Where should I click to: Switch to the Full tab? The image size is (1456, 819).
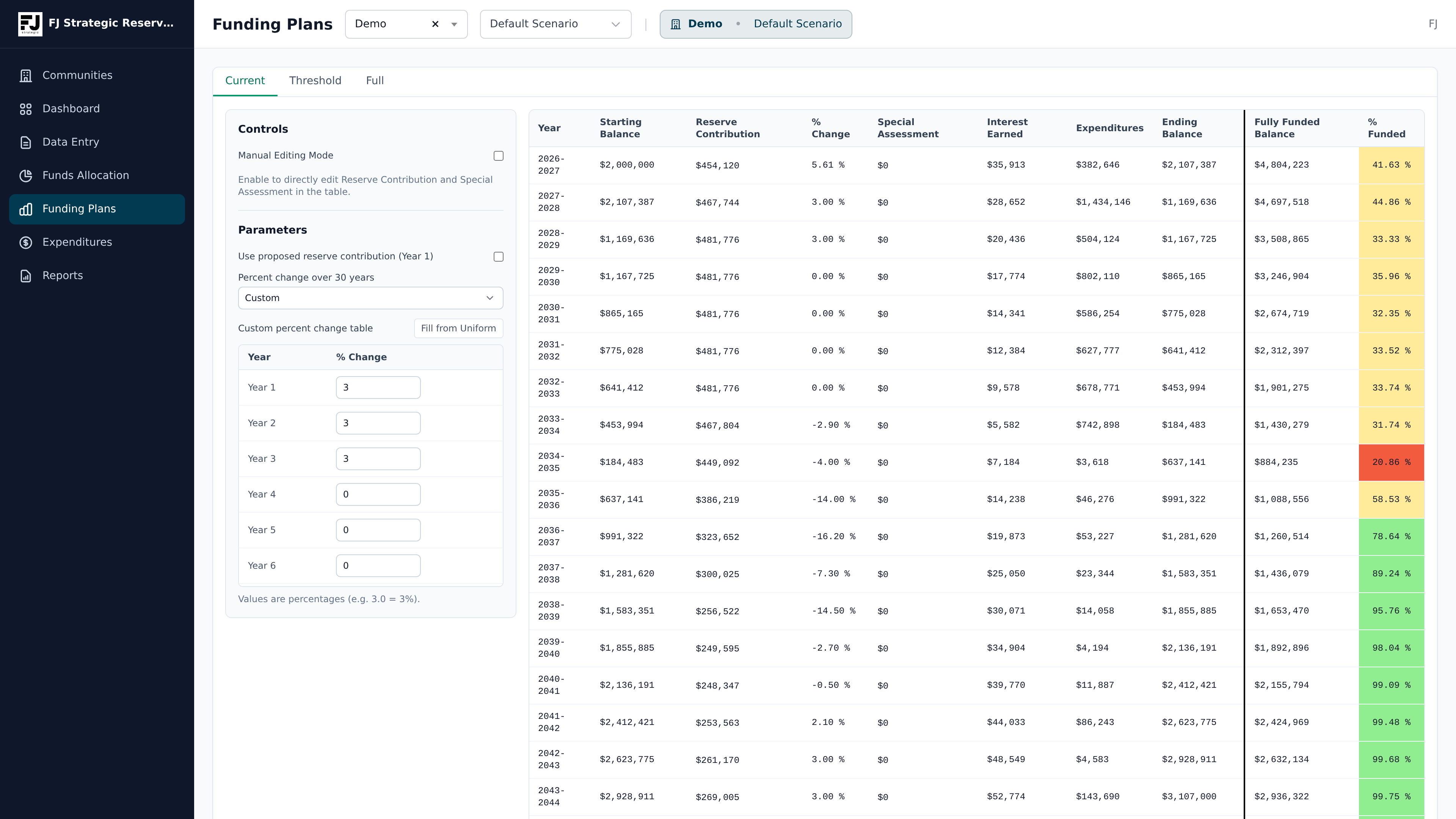tap(375, 81)
